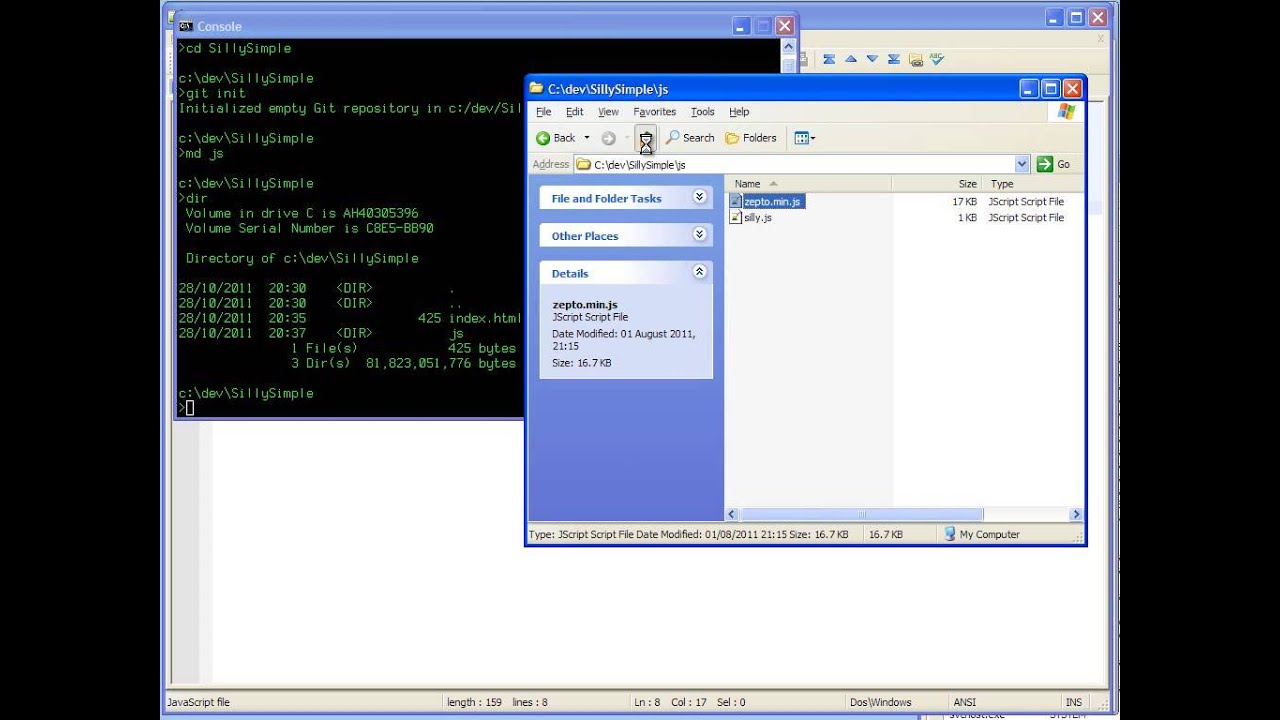
Task: Click the File and Folder Tasks heading
Action: coord(606,198)
